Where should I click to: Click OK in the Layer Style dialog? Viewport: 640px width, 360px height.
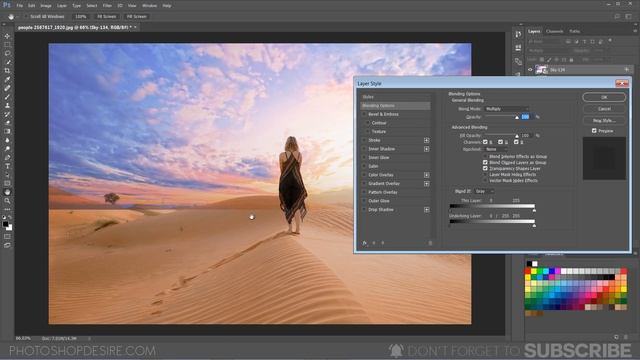(604, 97)
